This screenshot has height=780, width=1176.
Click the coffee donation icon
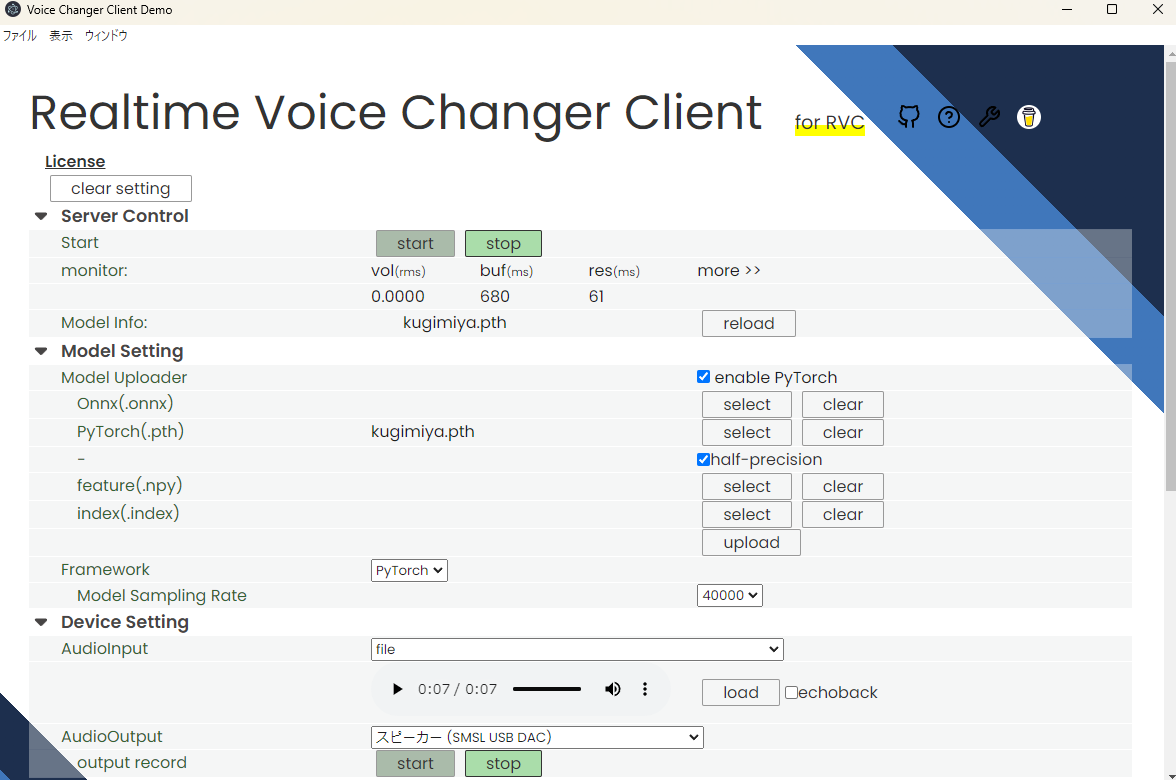1028,117
